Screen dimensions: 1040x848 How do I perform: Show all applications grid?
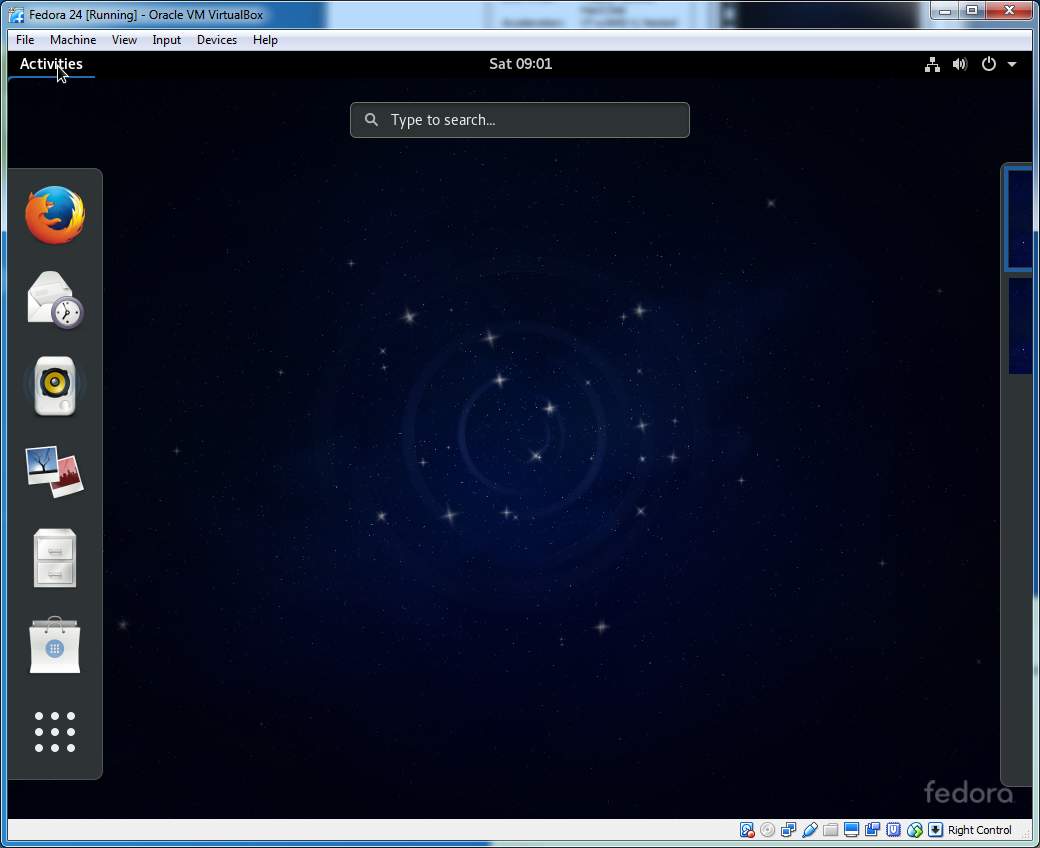(x=55, y=732)
